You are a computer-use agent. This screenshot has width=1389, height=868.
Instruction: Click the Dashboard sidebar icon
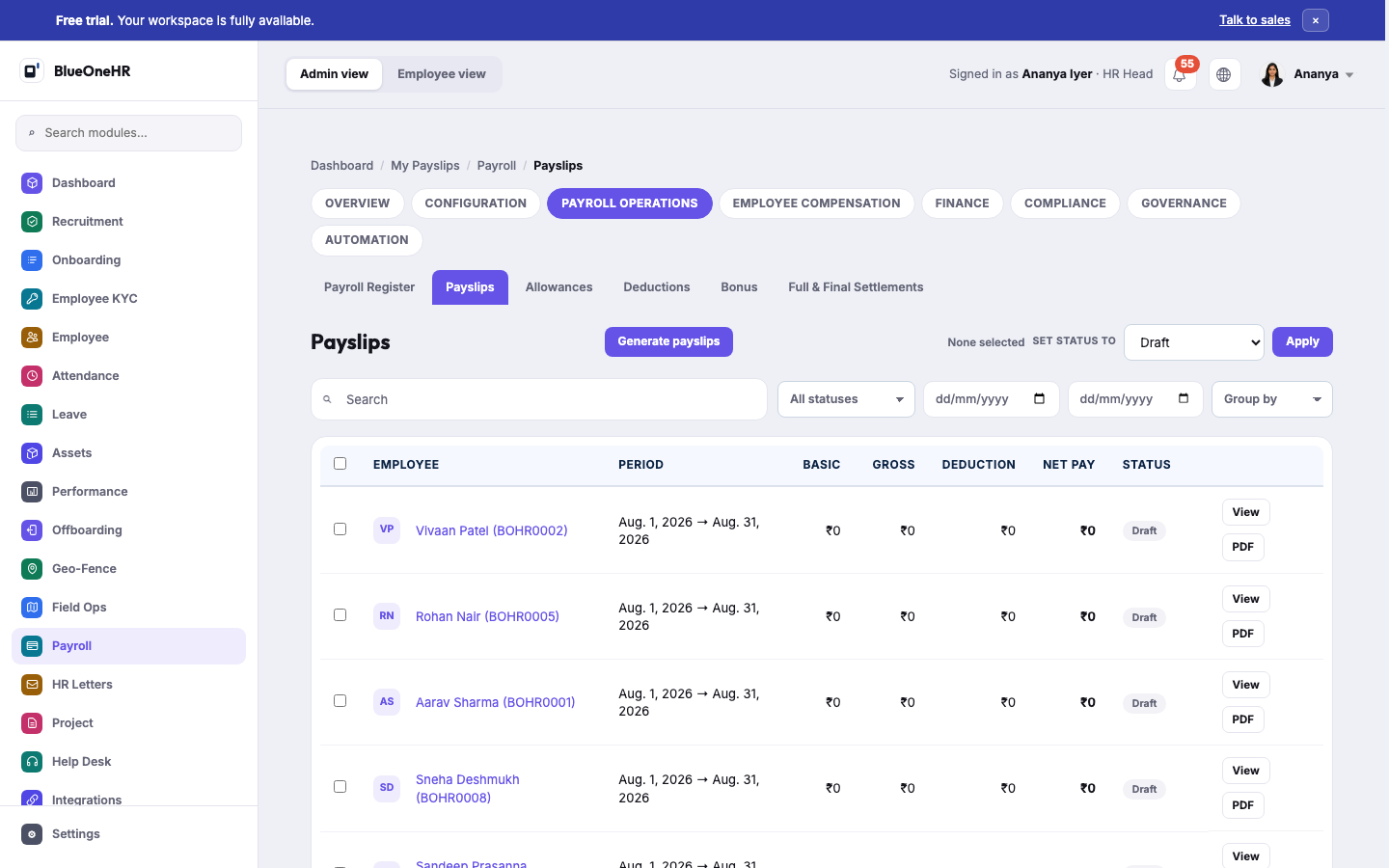(x=32, y=183)
